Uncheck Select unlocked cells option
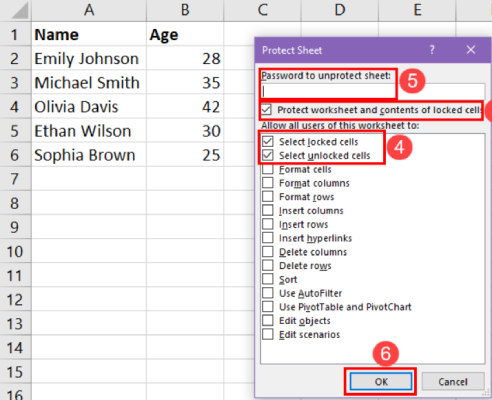Image resolution: width=492 pixels, height=400 pixels. click(x=268, y=155)
